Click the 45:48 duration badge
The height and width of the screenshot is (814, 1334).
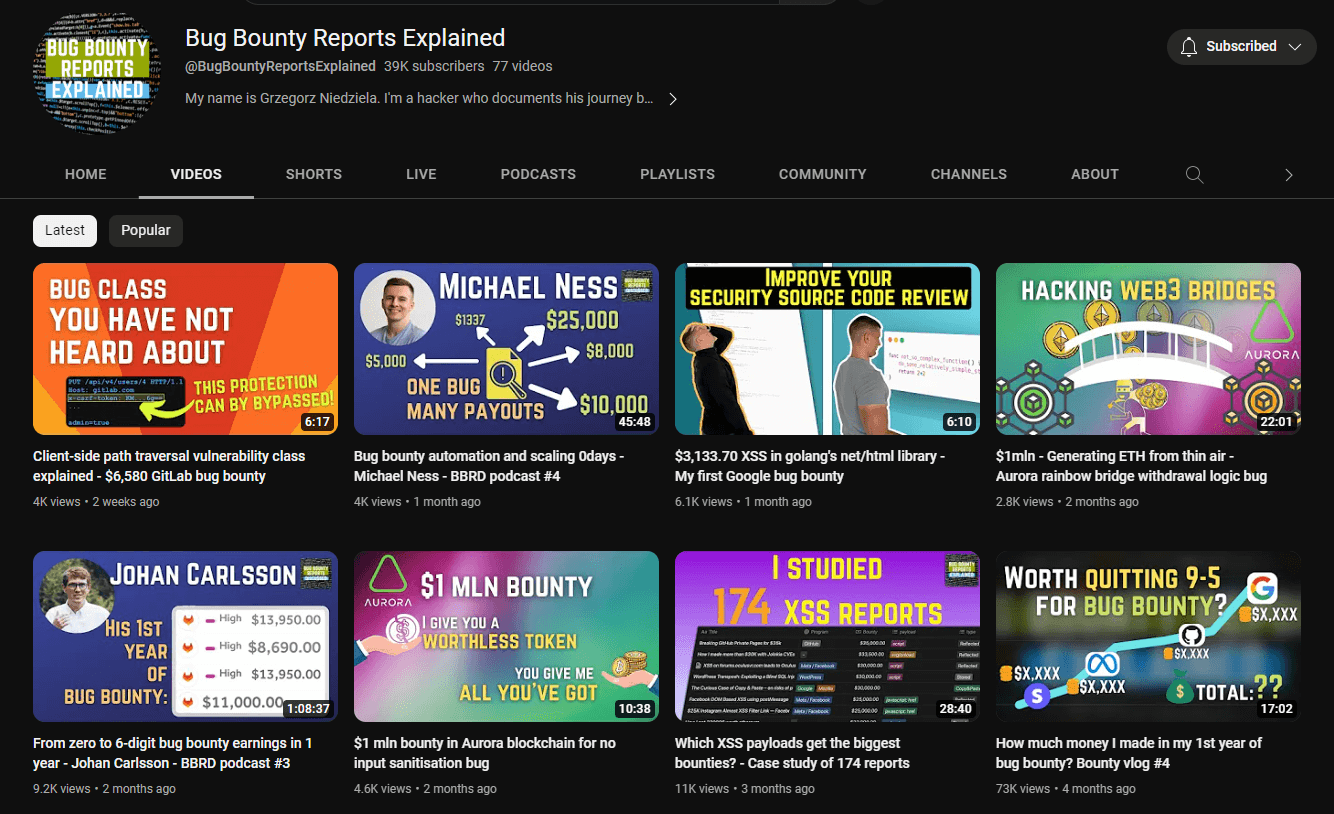[x=635, y=422]
